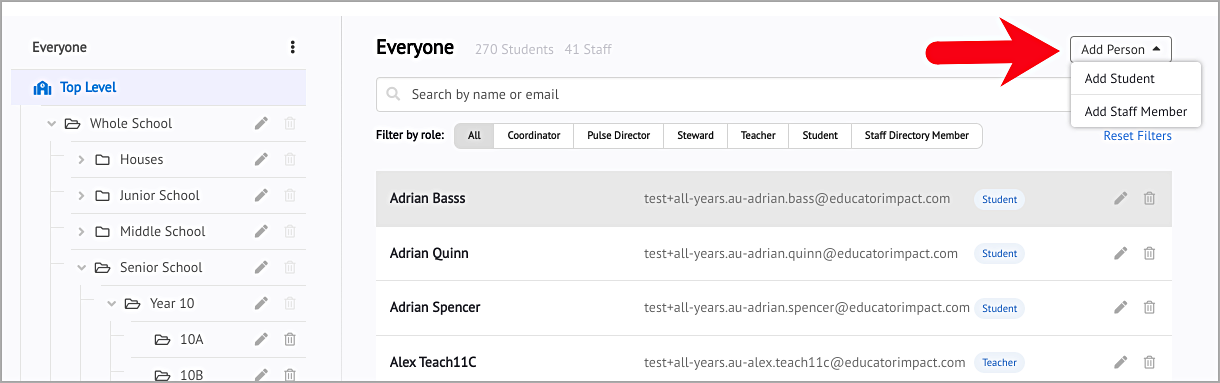
Task: Choose Add Staff Member from the menu
Action: click(x=1135, y=112)
